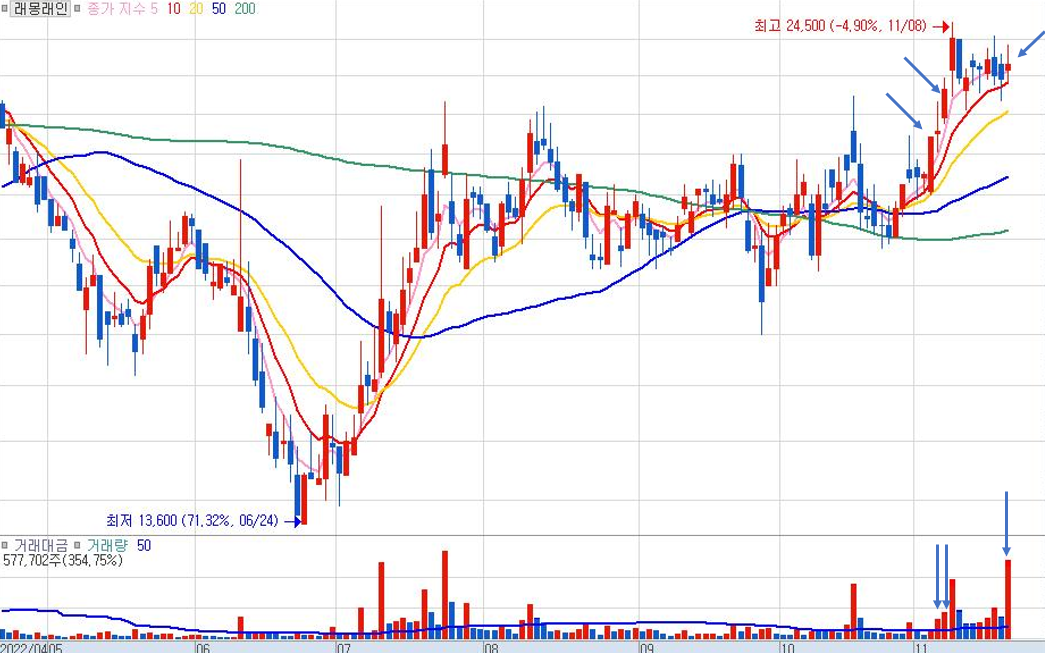Select the pink 5-day moving average label

point(154,9)
